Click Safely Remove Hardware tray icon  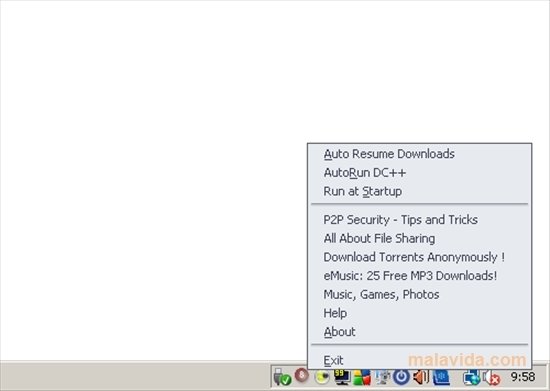pyautogui.click(x=282, y=377)
